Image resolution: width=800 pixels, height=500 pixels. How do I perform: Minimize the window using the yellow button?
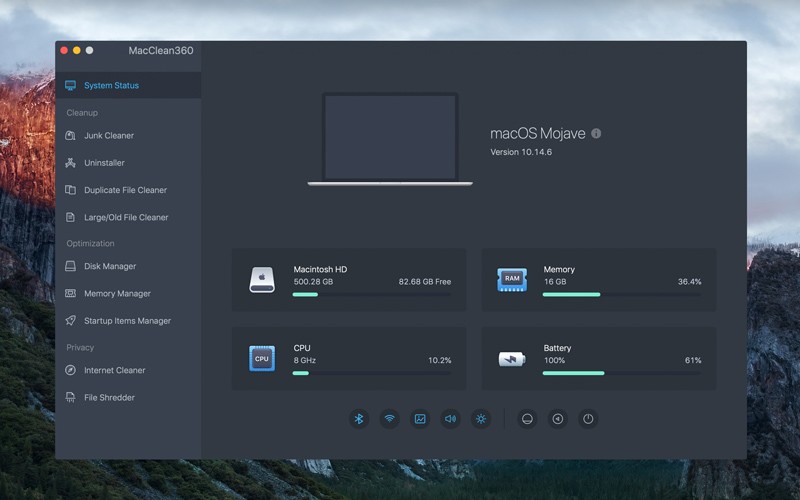(77, 50)
